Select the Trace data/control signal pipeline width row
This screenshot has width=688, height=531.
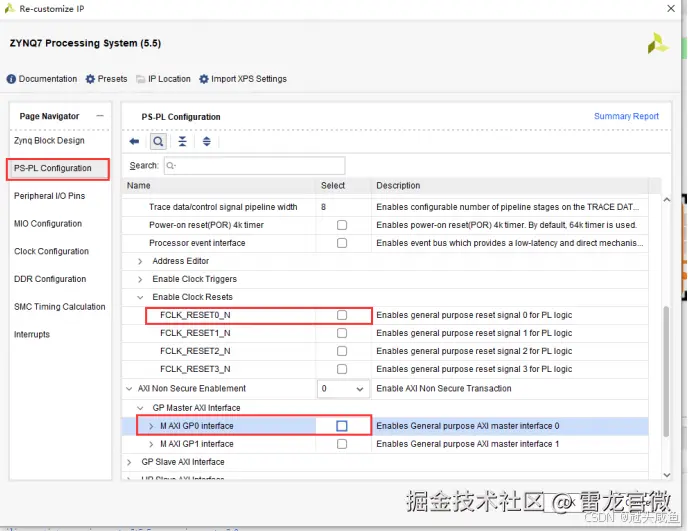click(385, 207)
